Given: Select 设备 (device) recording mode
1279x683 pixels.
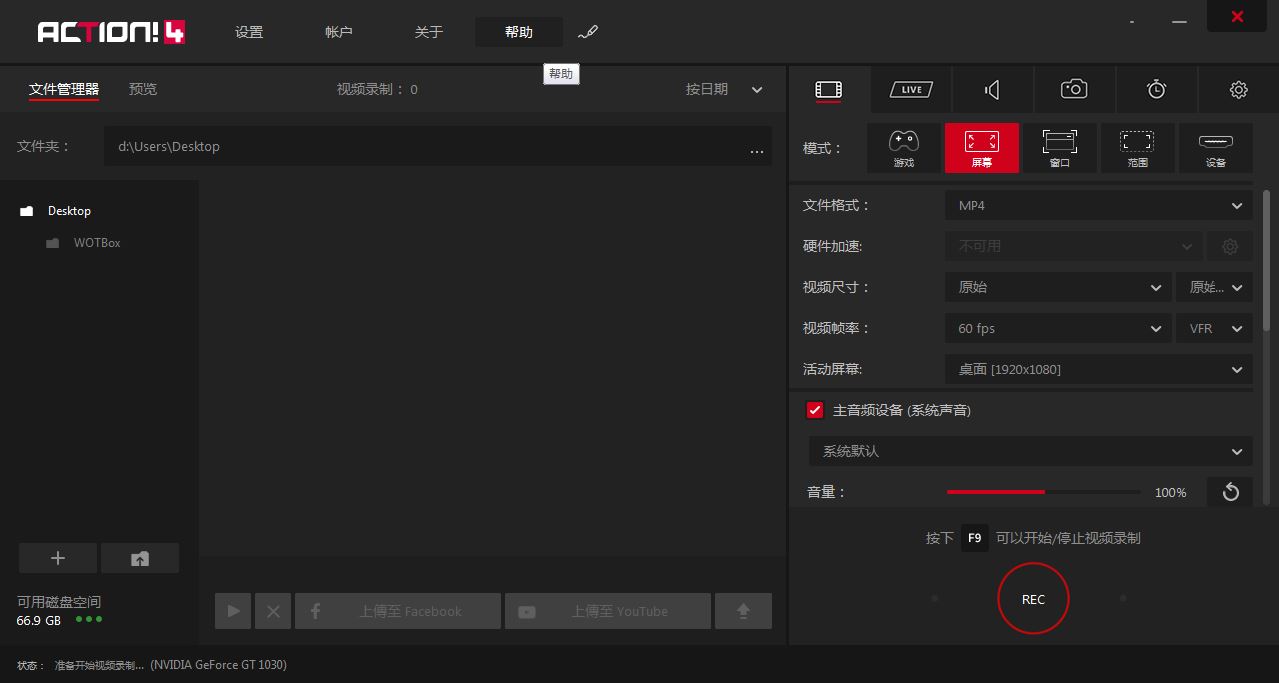Looking at the screenshot, I should tap(1215, 148).
